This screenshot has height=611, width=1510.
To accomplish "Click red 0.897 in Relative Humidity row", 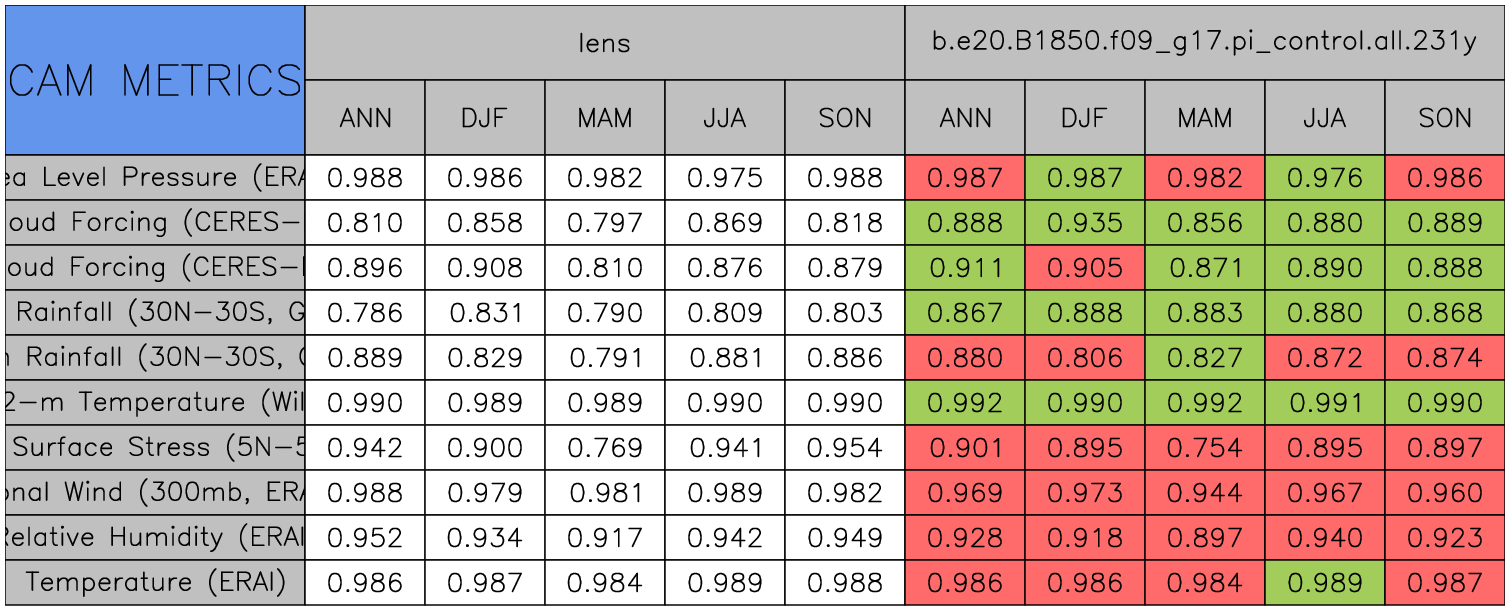I will pyautogui.click(x=1204, y=538).
